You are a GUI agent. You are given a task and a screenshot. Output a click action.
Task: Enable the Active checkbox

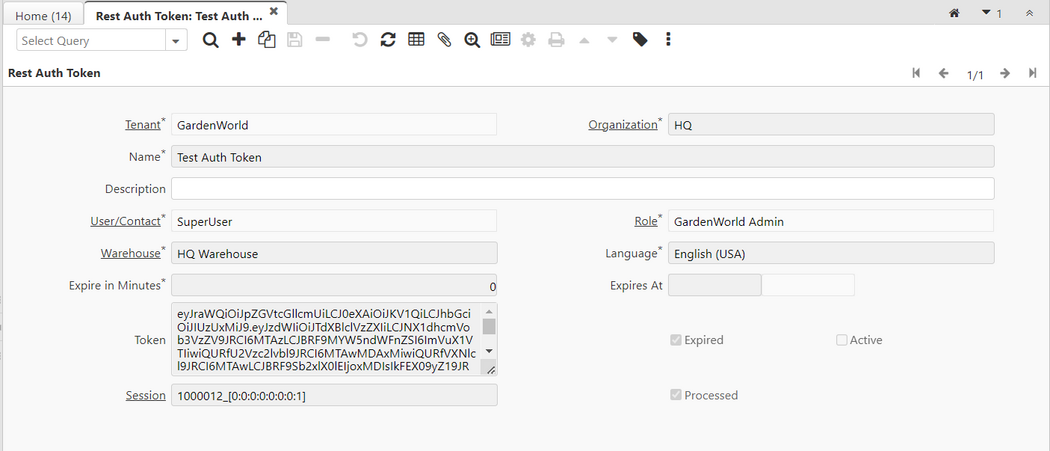[x=842, y=340]
